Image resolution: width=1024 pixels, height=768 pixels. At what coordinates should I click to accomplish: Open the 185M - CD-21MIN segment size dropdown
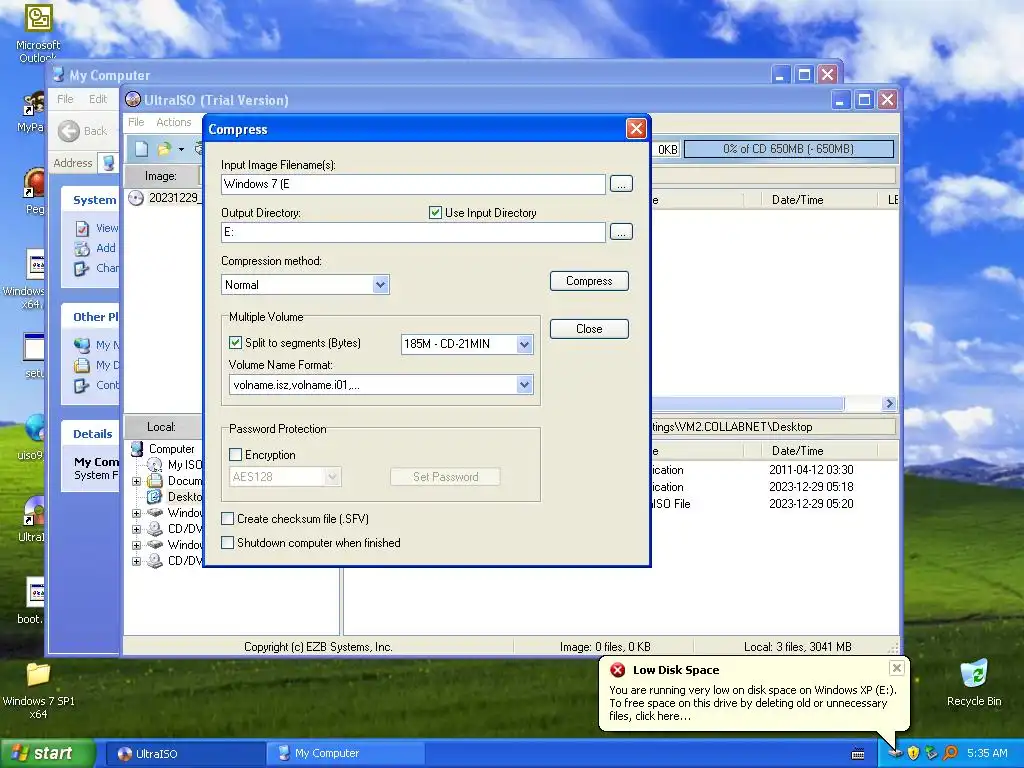[x=524, y=344]
